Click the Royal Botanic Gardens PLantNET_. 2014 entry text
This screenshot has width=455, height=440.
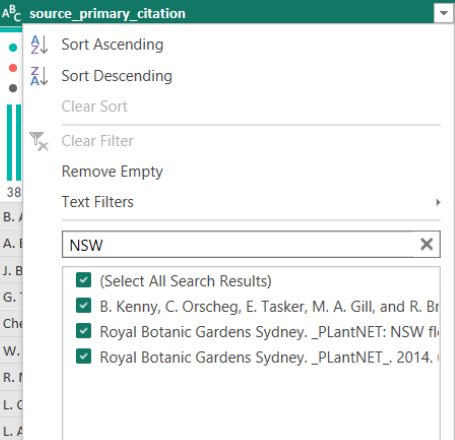click(x=269, y=357)
